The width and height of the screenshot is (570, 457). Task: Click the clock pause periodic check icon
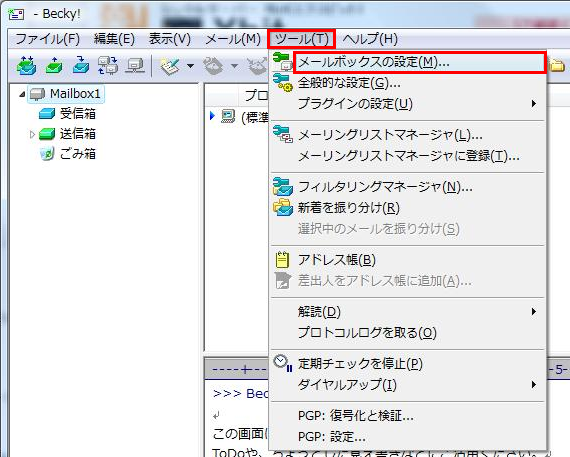(x=283, y=363)
